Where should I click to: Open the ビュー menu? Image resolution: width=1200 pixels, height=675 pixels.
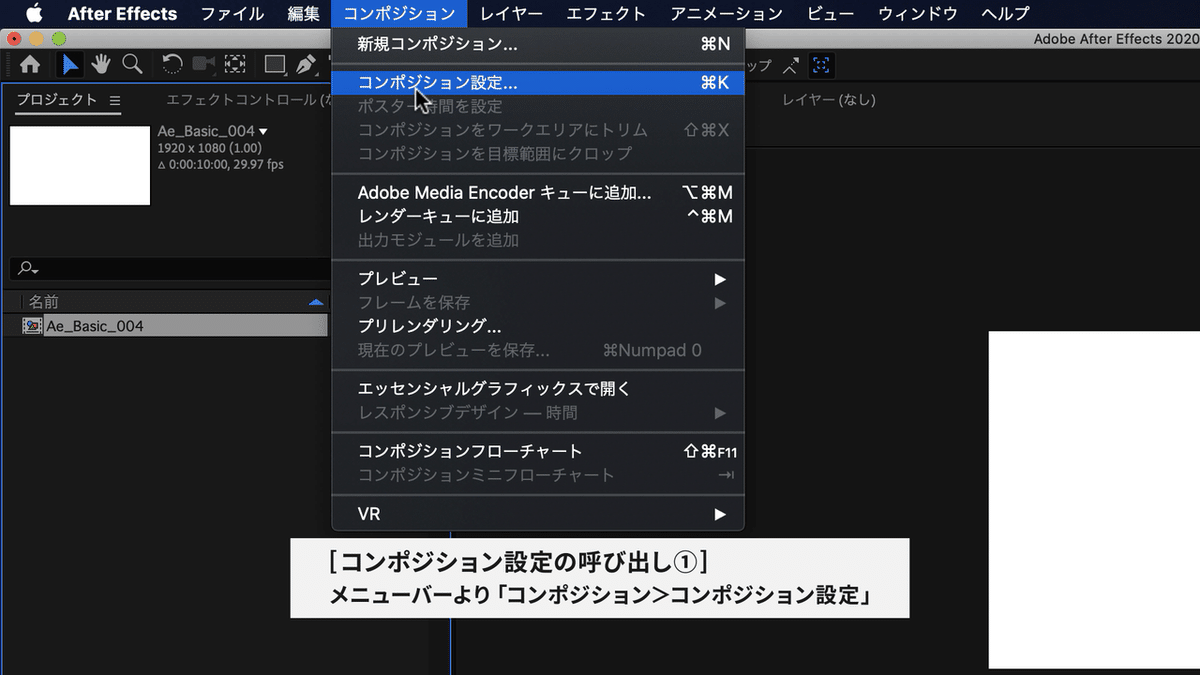(x=831, y=14)
